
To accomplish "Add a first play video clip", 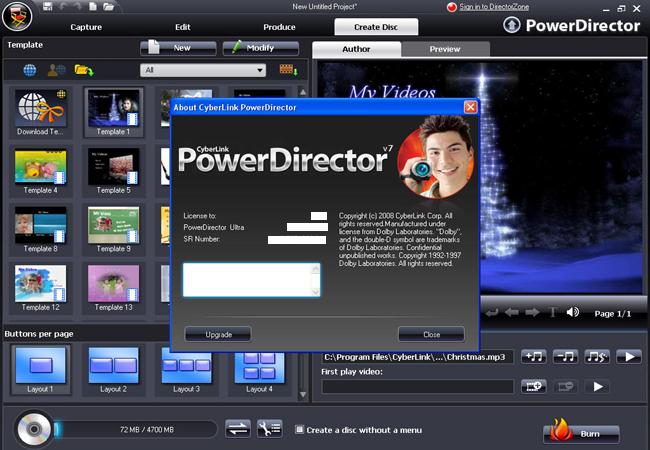I will 534,387.
